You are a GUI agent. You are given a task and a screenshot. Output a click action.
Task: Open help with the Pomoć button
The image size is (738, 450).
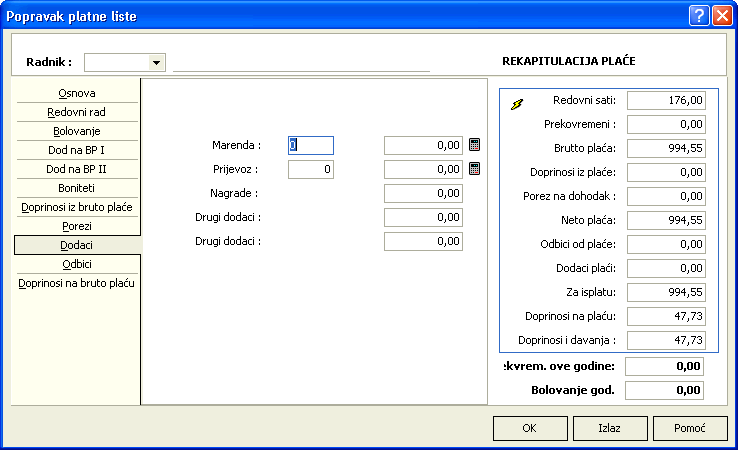[x=689, y=428]
